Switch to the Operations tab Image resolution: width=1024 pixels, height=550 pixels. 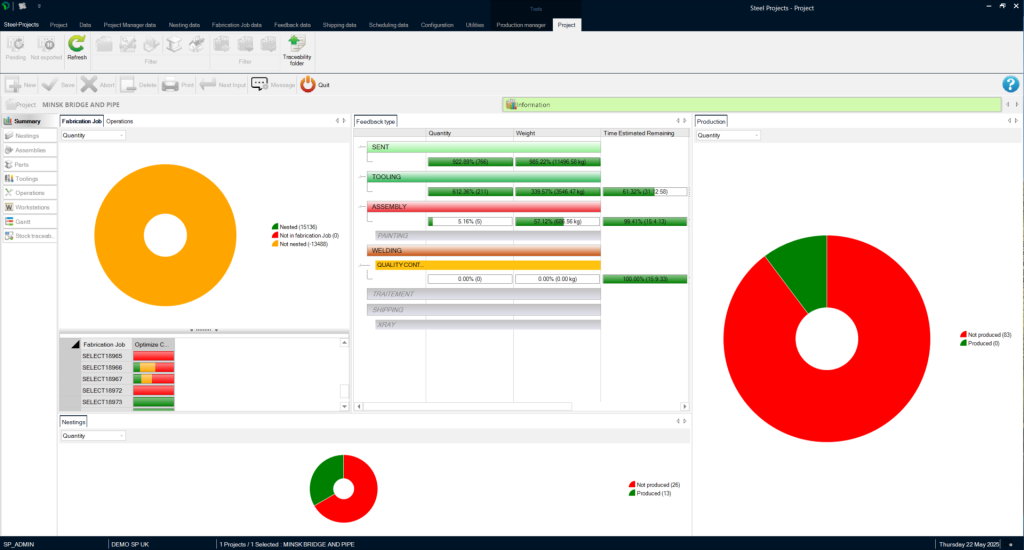[x=119, y=121]
